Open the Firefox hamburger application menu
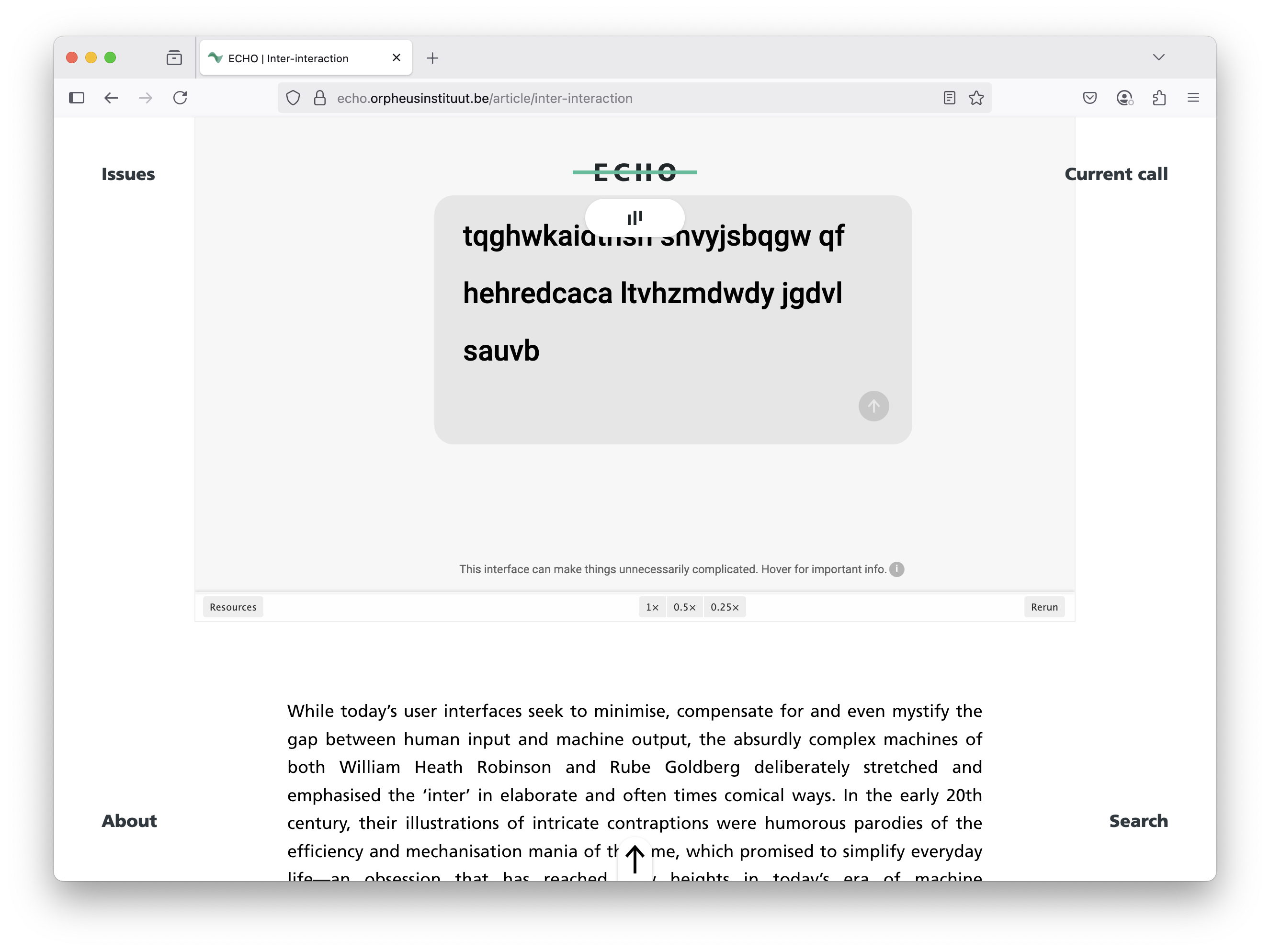This screenshot has width=1270, height=952. (x=1193, y=98)
